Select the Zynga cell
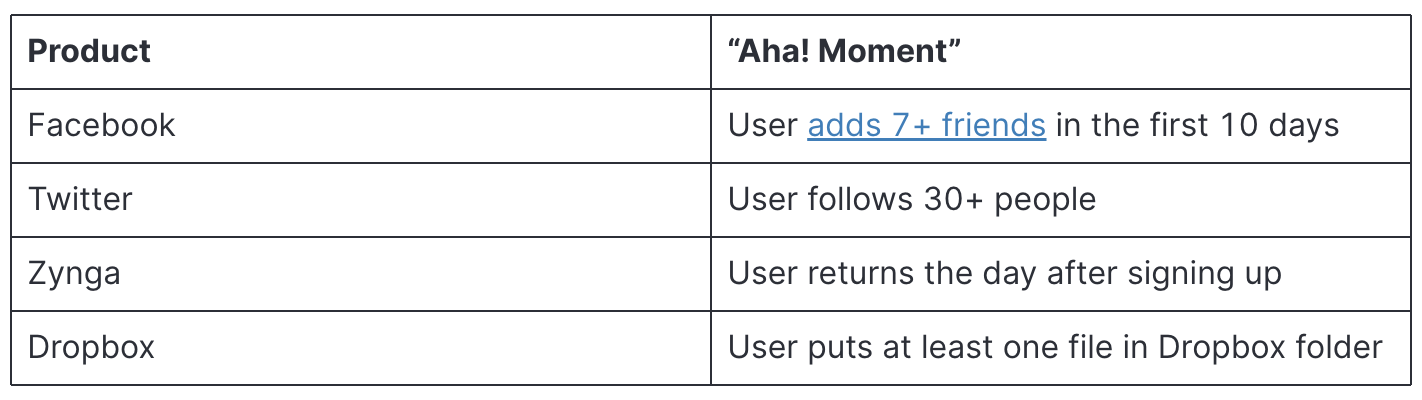 [x=361, y=273]
